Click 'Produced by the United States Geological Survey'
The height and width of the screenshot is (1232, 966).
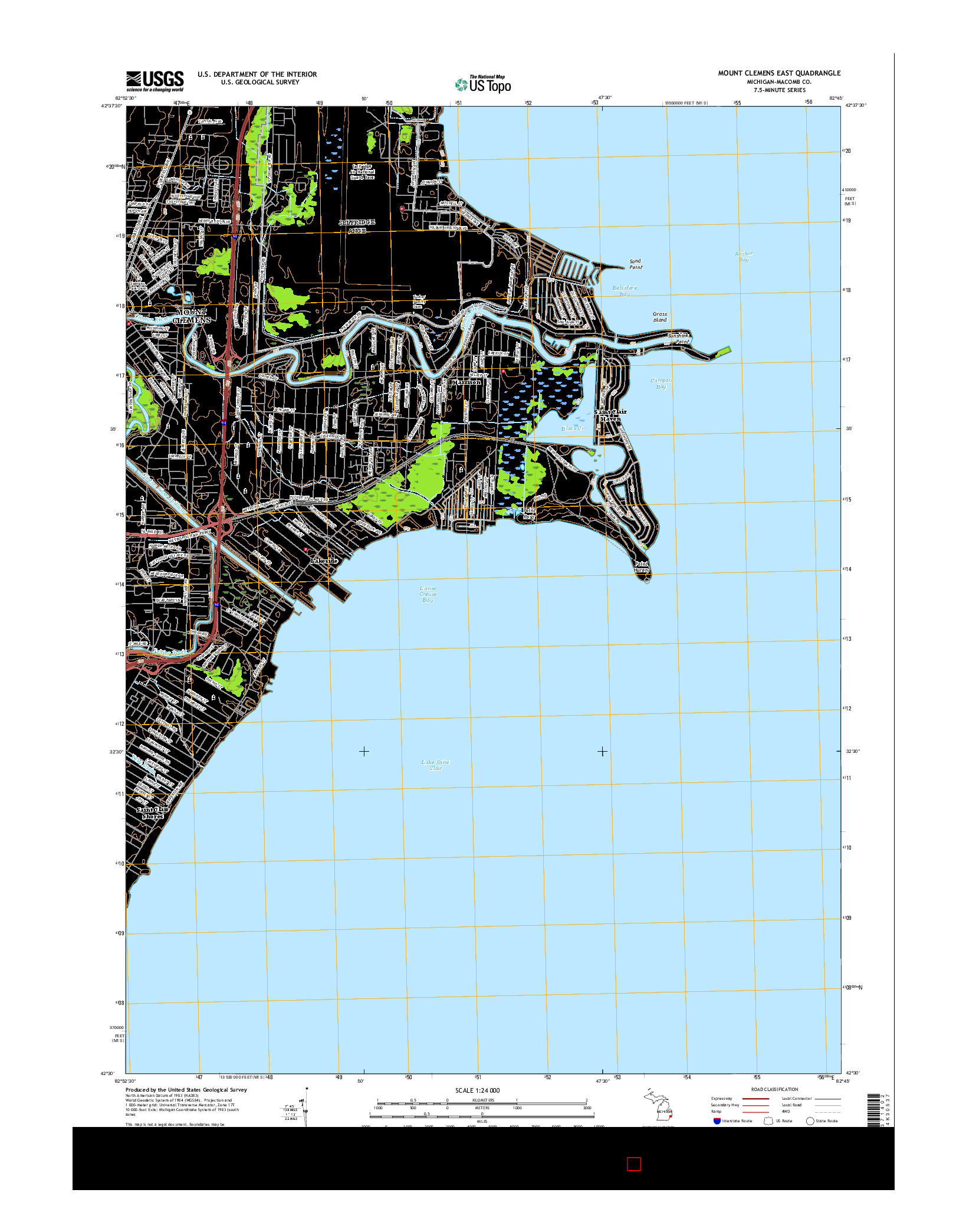coord(186,1090)
